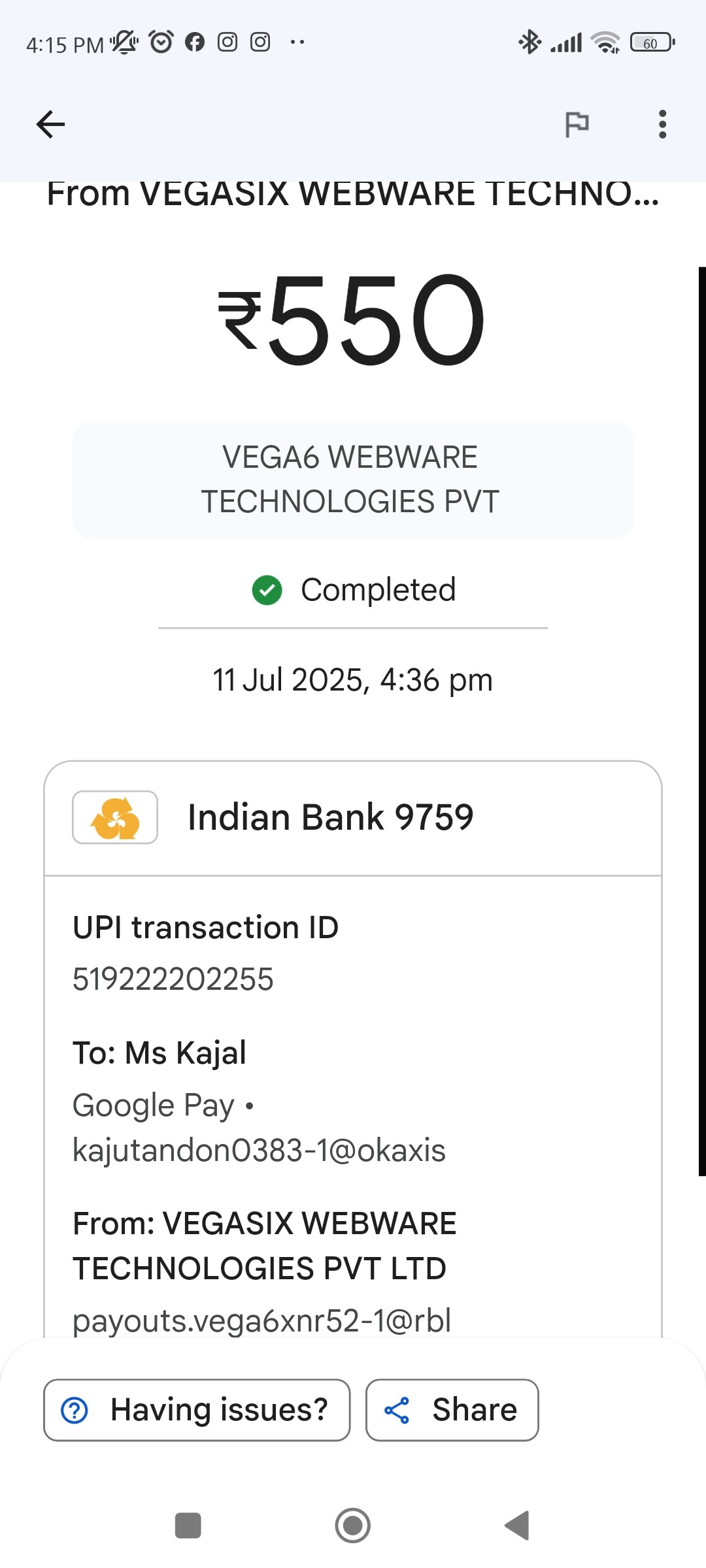Tap the Share button
This screenshot has height=1568, width=706.
click(x=452, y=1409)
